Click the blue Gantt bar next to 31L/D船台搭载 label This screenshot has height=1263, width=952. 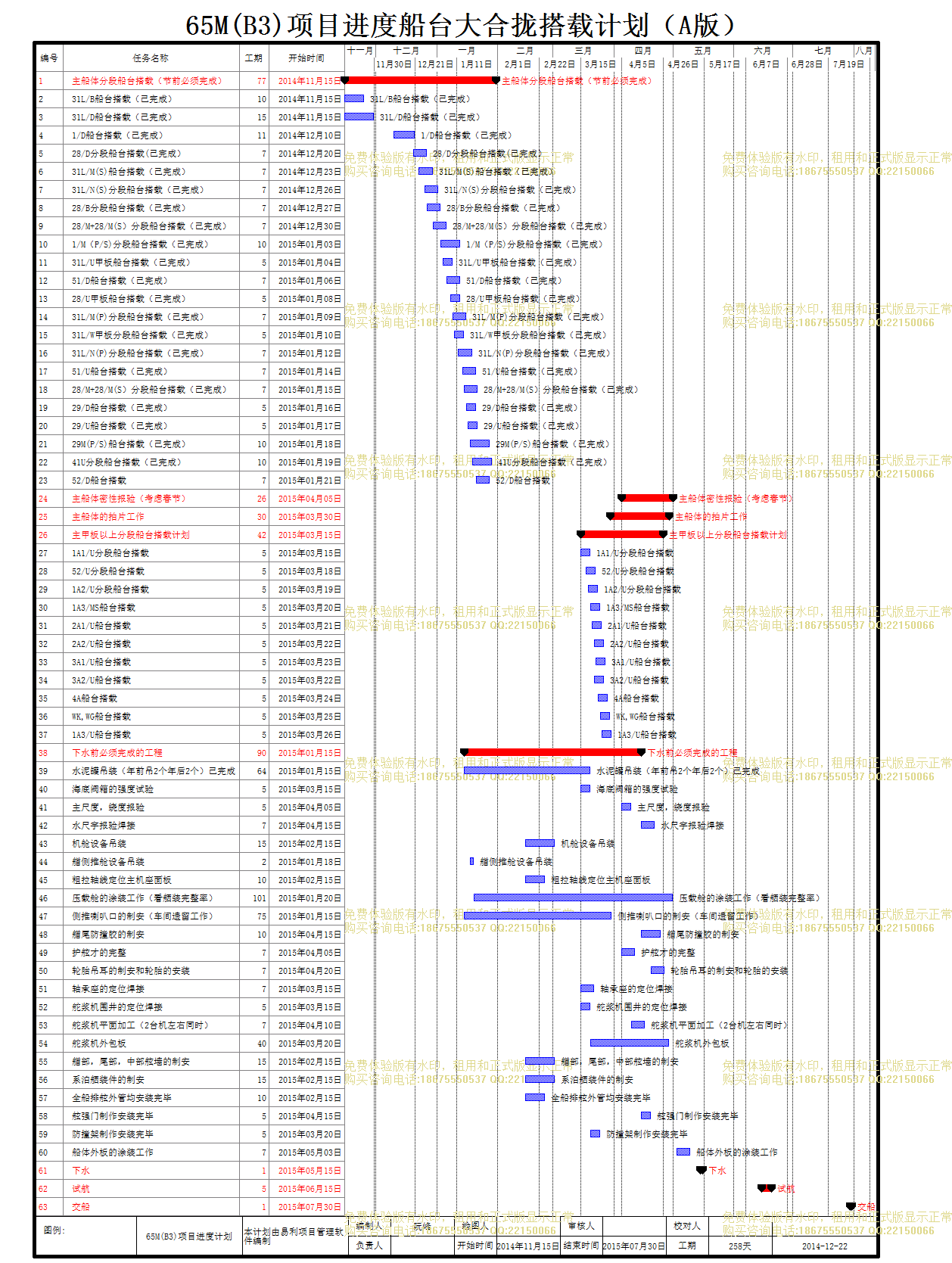tap(359, 117)
